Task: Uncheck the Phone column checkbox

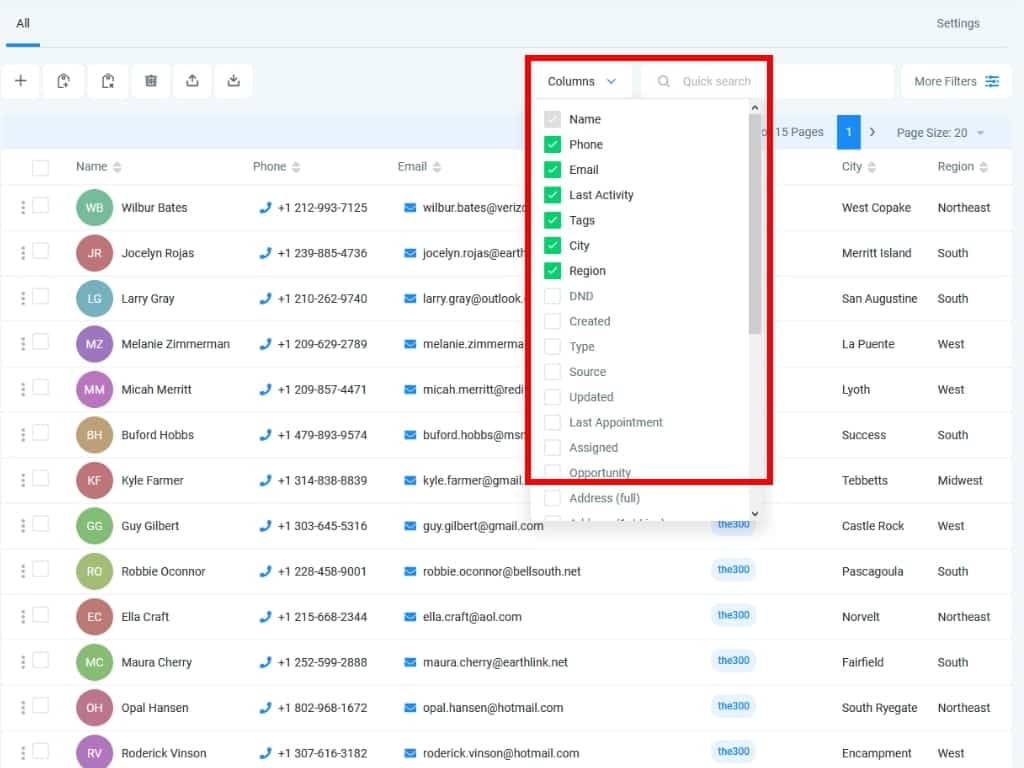Action: tap(552, 144)
